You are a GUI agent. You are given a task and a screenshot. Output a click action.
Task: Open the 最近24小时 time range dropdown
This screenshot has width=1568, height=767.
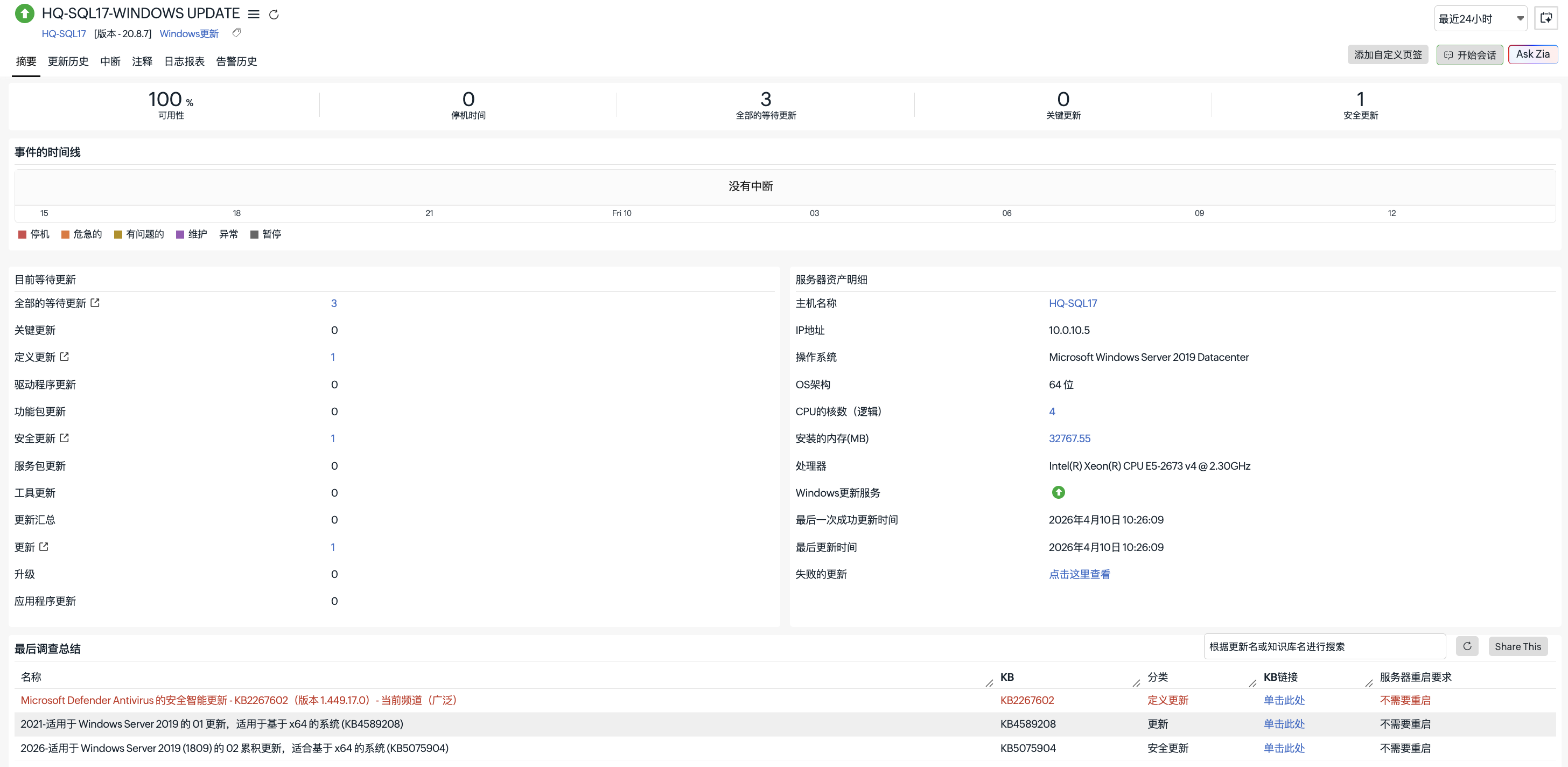pyautogui.click(x=1480, y=18)
